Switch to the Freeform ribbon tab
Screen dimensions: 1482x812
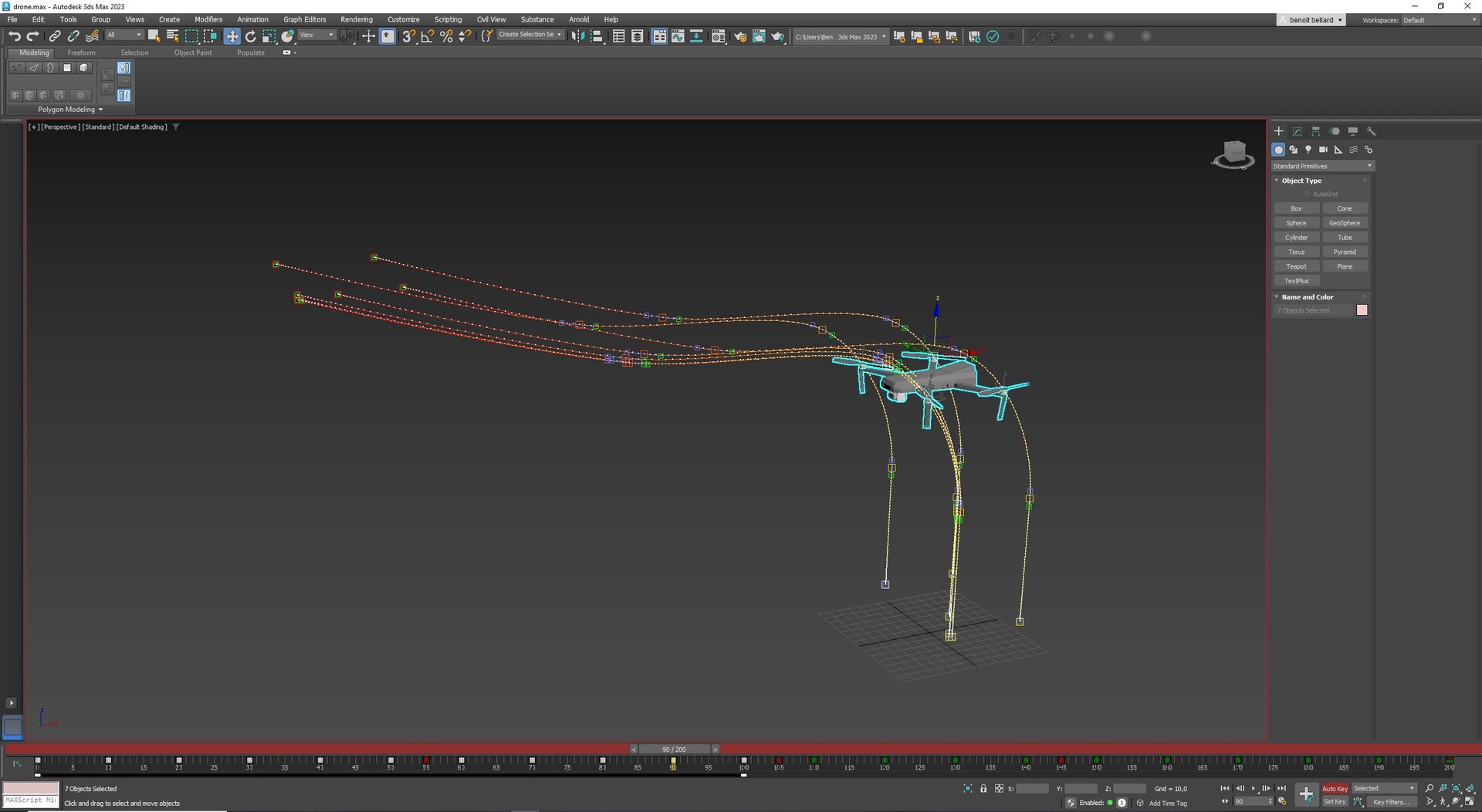(x=81, y=52)
